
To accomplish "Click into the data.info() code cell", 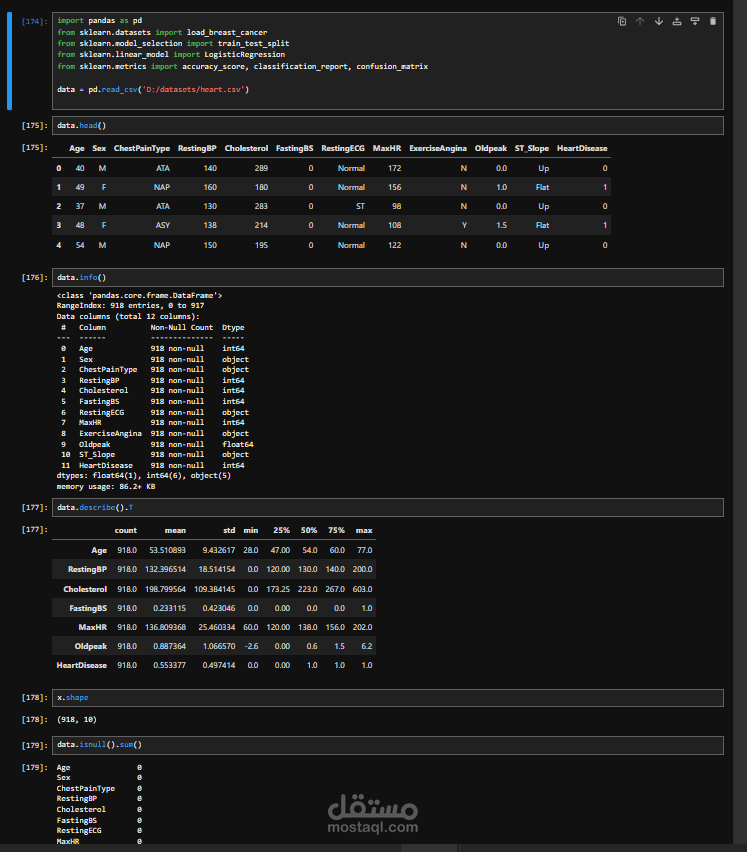I will click(x=387, y=278).
